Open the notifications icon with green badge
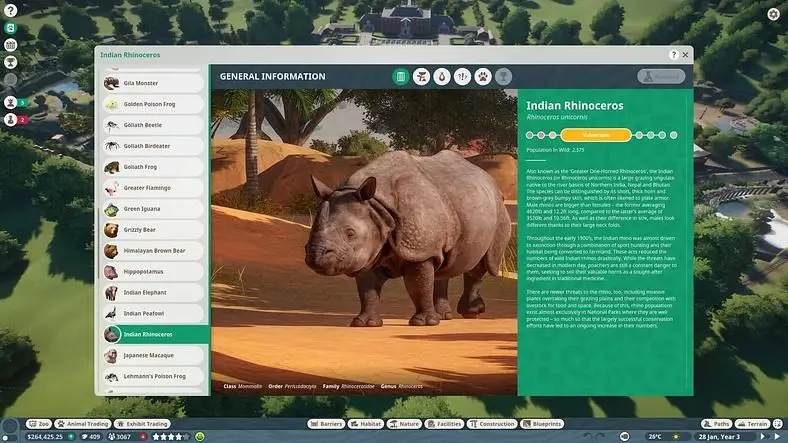This screenshot has height=443, width=788. [11, 102]
